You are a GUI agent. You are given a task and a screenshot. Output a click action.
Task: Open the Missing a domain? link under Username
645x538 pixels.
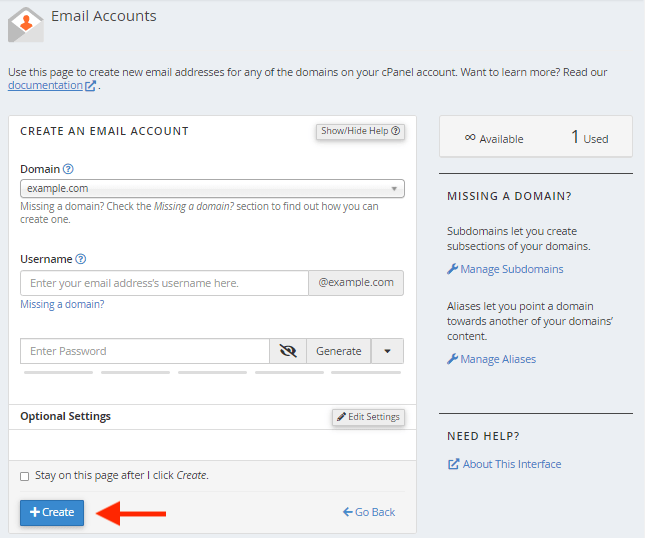coord(62,304)
